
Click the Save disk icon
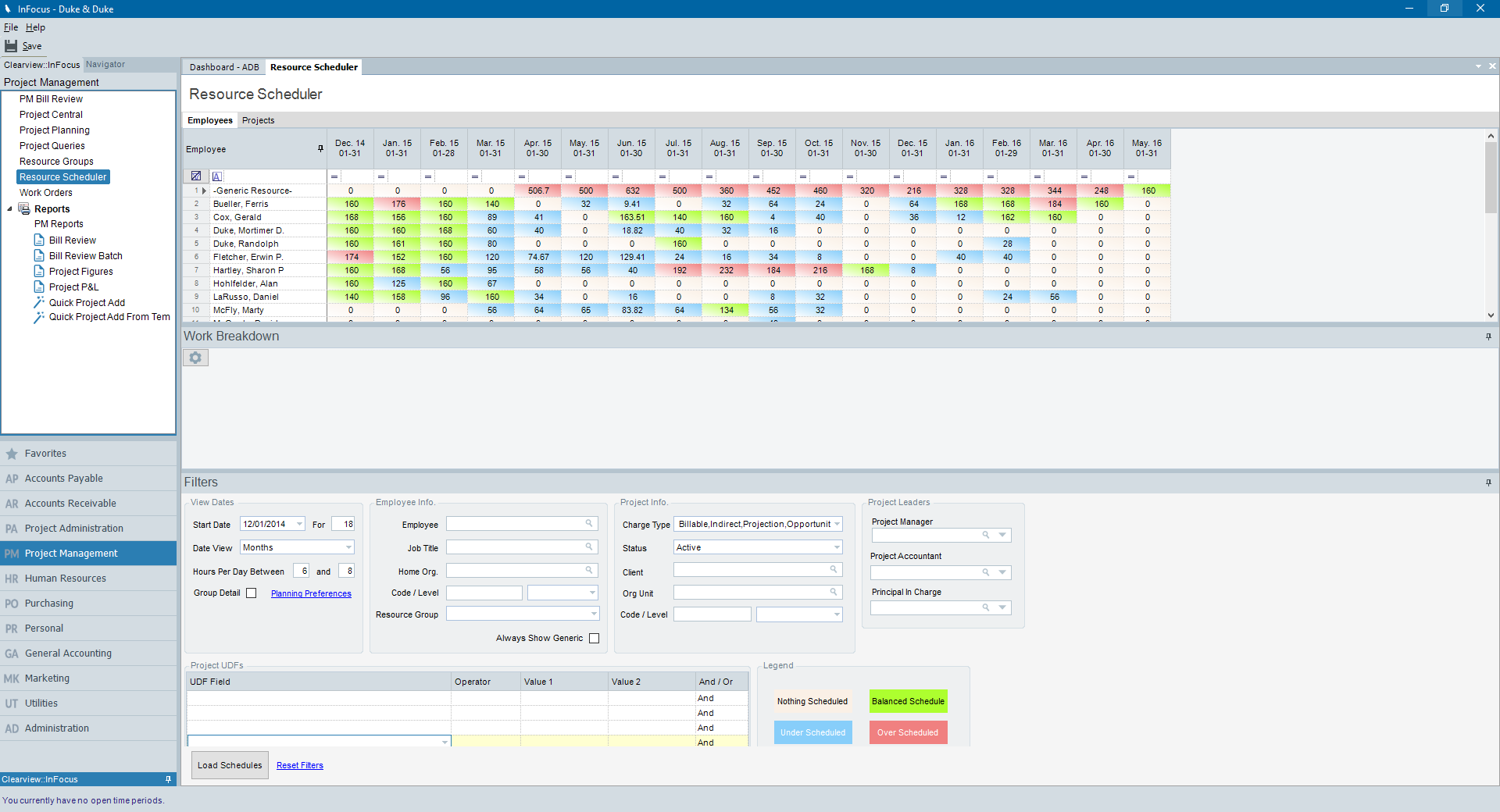(11, 46)
